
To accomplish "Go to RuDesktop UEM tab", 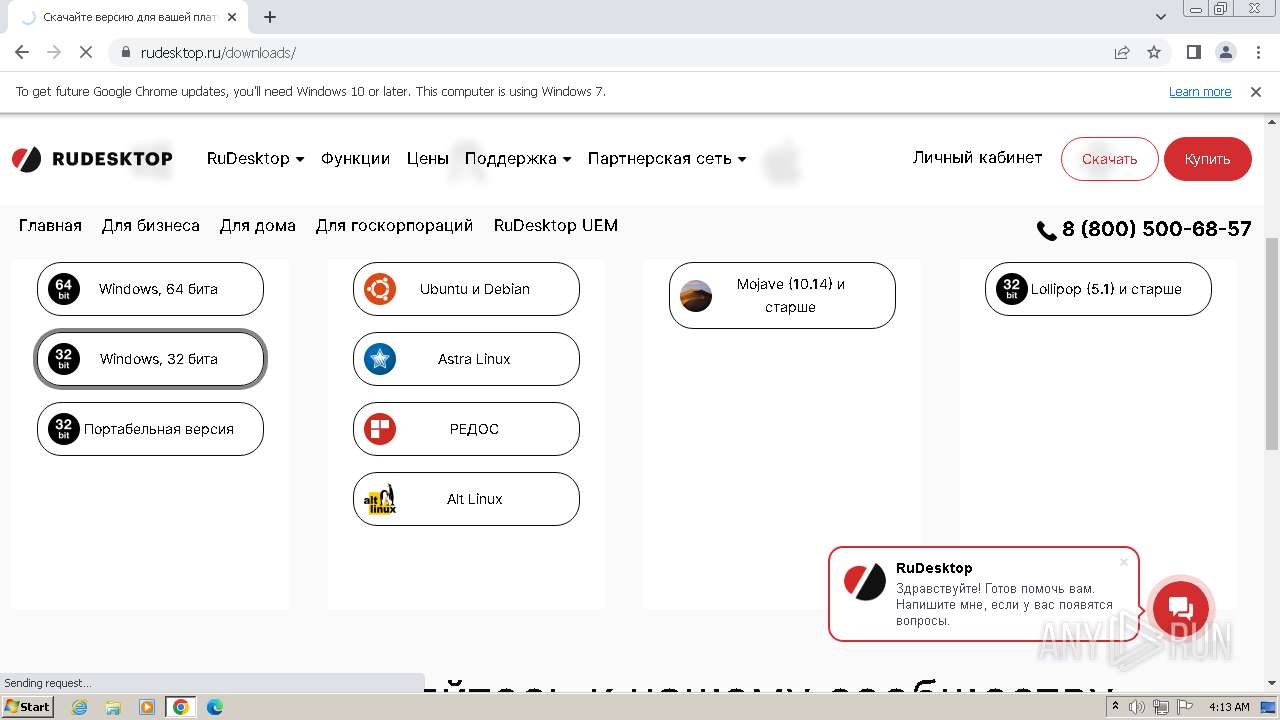I will [556, 226].
